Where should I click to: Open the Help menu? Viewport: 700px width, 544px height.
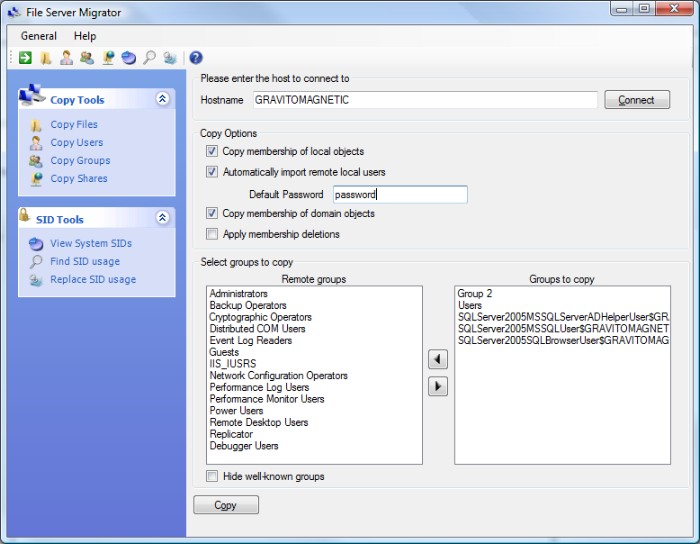(x=85, y=36)
